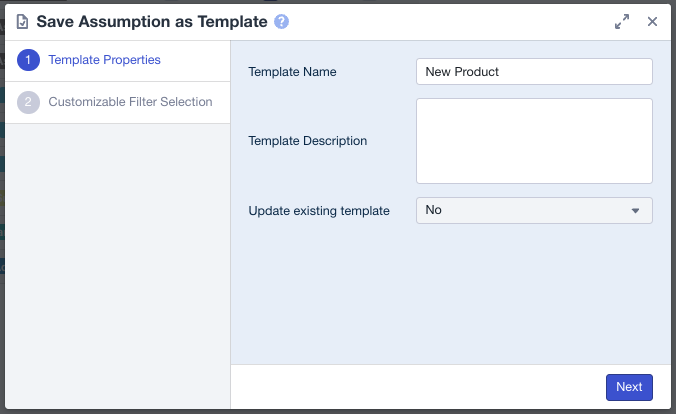676x414 pixels.
Task: Focus the Template Name input field
Action: coord(534,72)
